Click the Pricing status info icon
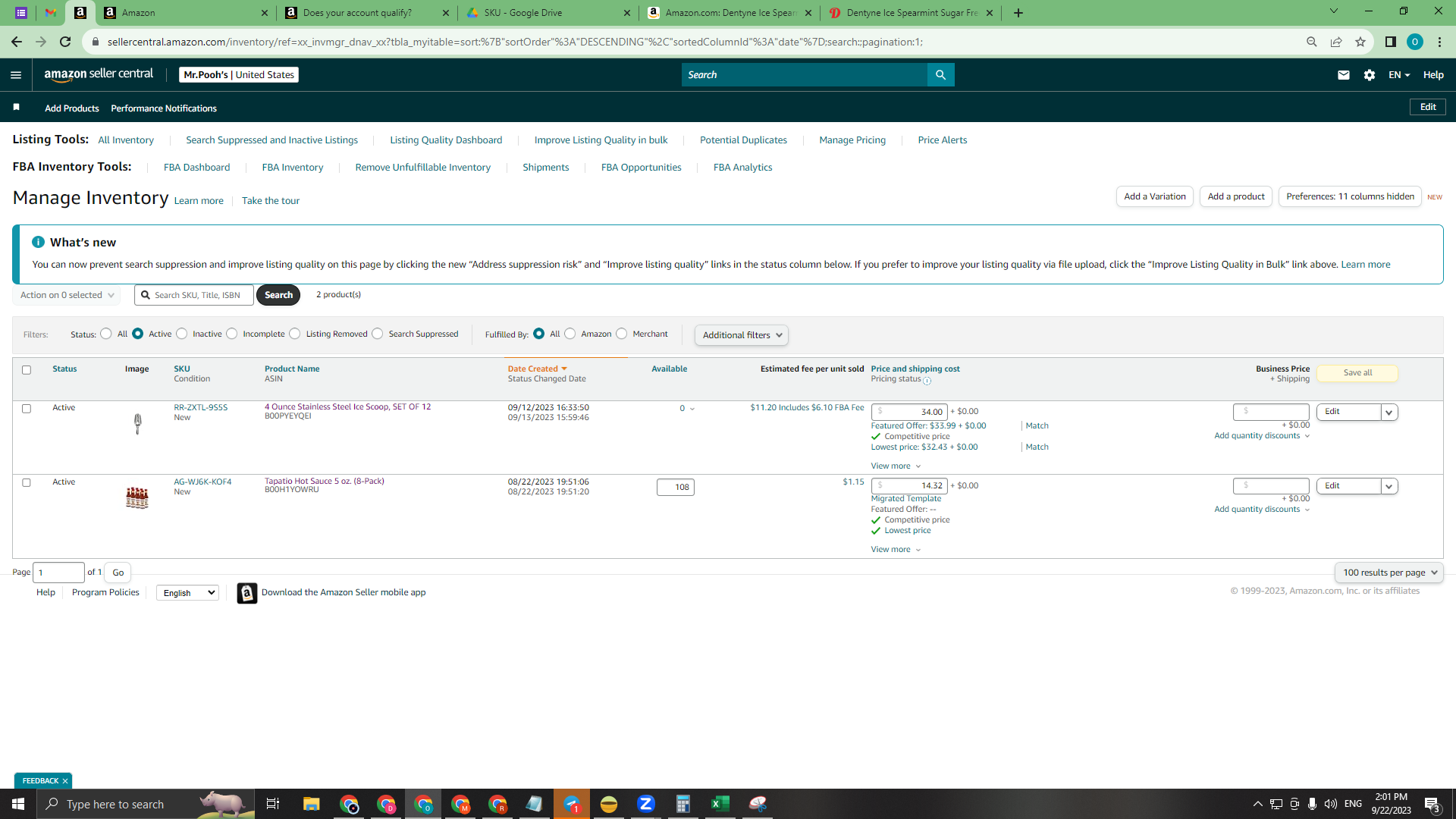Viewport: 1456px width, 819px height. point(927,381)
